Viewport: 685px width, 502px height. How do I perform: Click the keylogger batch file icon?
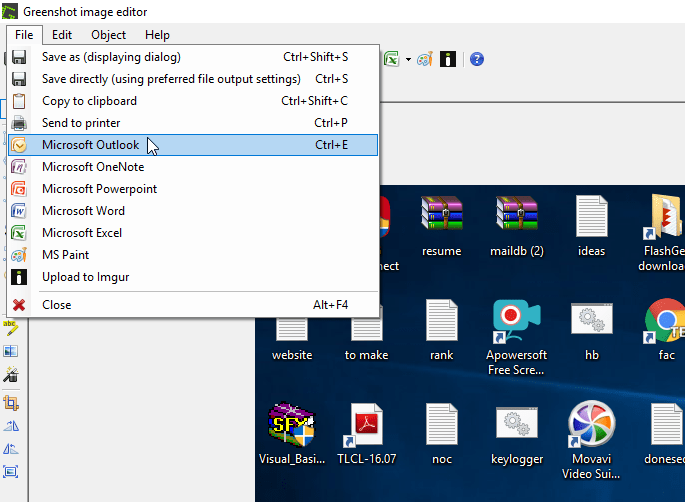point(517,422)
